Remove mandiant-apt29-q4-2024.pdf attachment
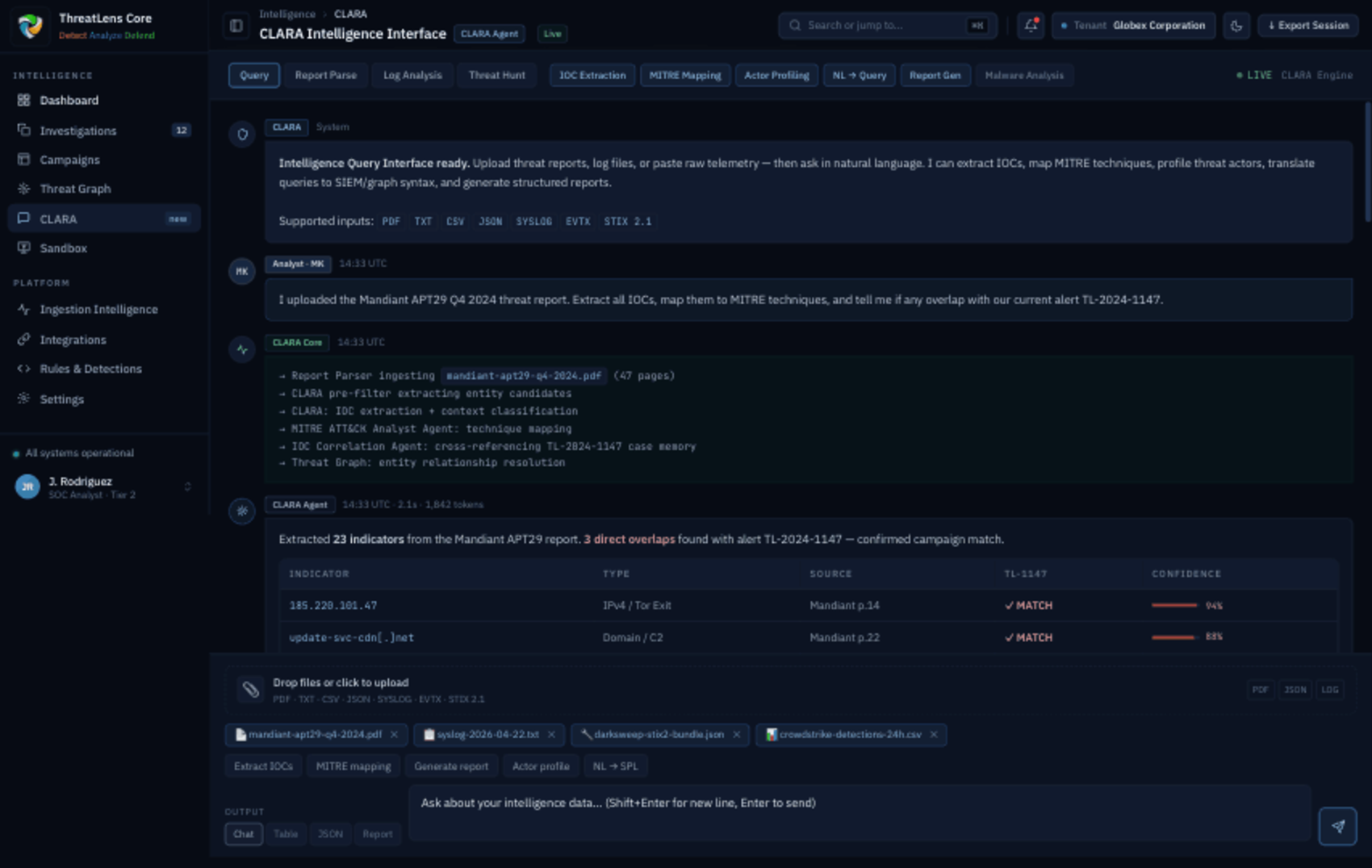 tap(394, 734)
